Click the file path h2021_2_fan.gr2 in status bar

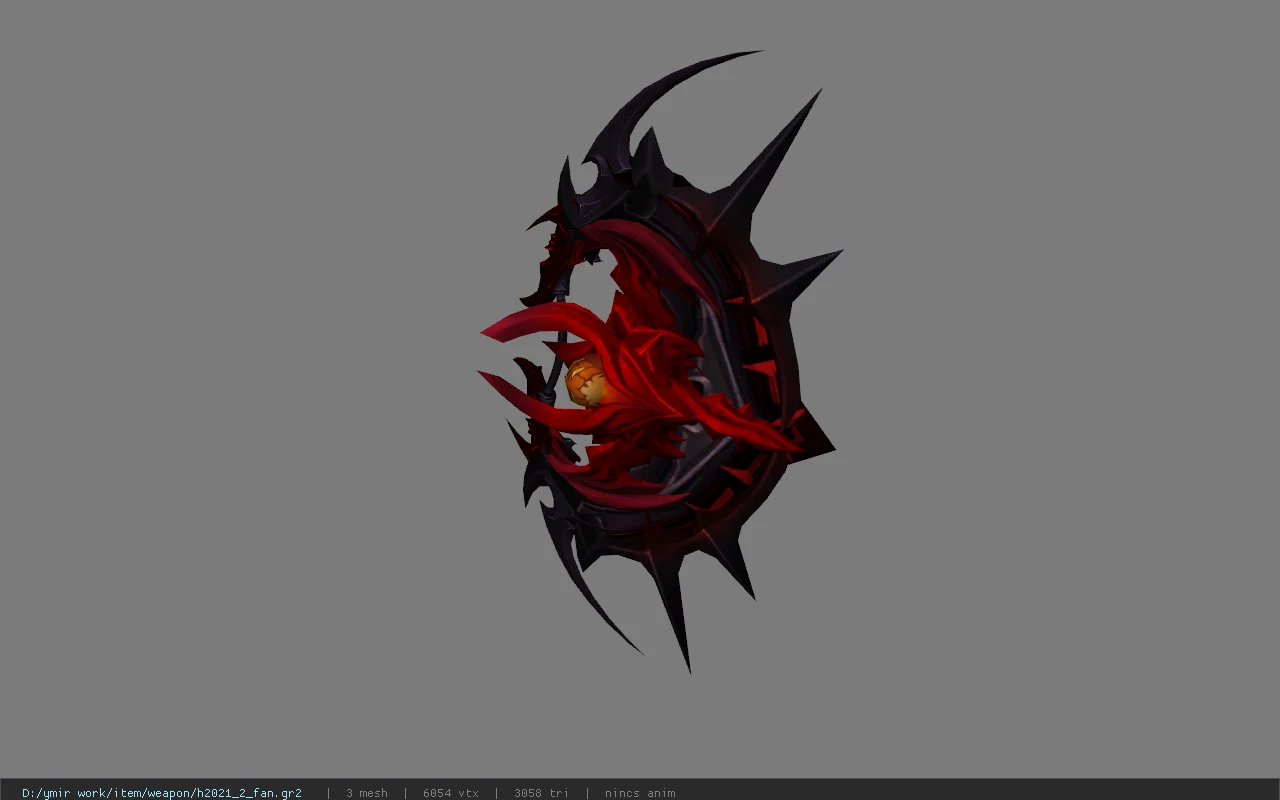click(x=162, y=793)
